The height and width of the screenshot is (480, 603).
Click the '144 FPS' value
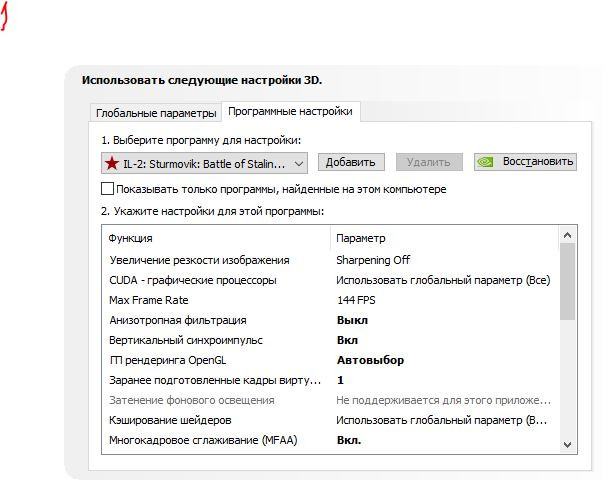[x=356, y=300]
